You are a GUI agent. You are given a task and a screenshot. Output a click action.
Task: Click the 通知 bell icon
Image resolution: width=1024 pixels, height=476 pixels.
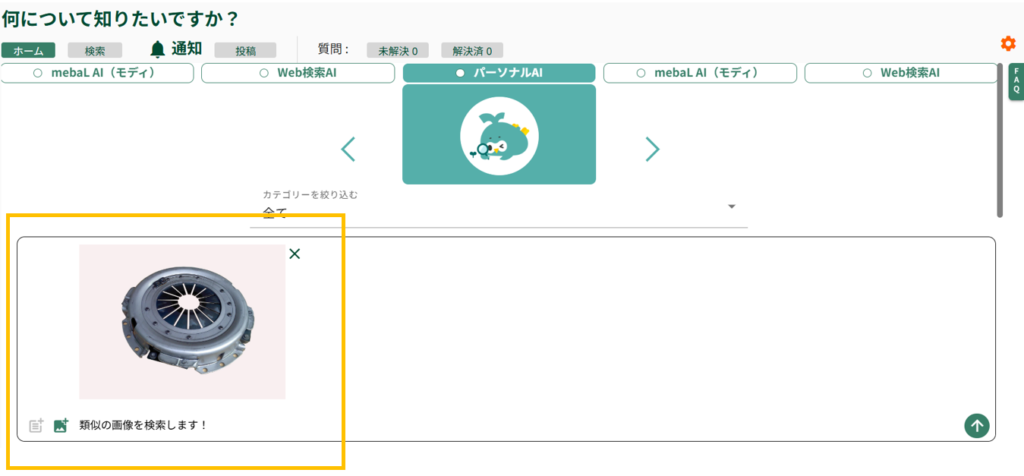pos(157,49)
